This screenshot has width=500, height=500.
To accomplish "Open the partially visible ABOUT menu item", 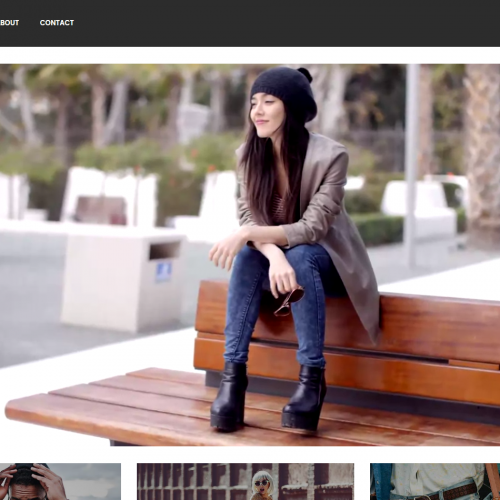I will coord(9,23).
